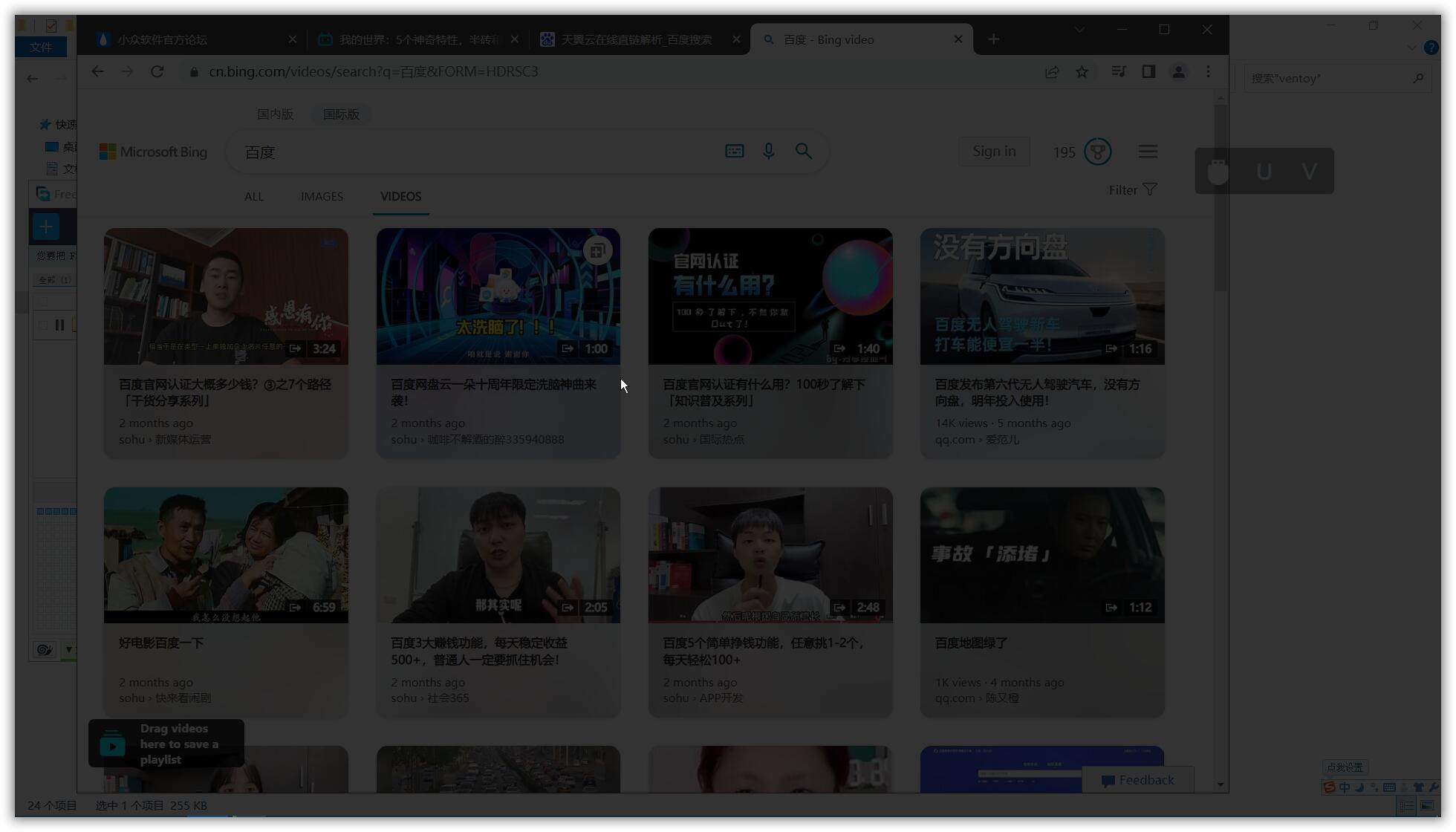Open the on-screen keyboard icon in the search box
1456x832 pixels.
coord(734,152)
